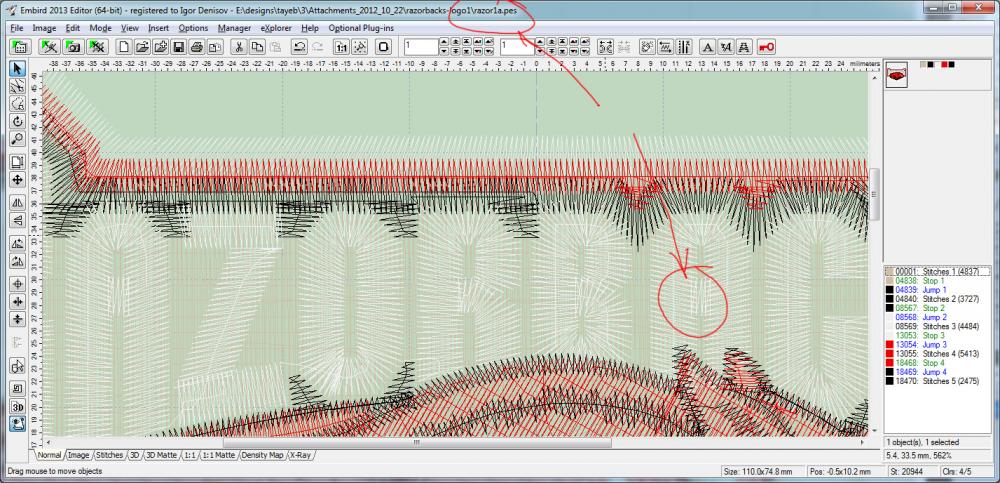Click the New document icon
The height and width of the screenshot is (483, 1000).
[x=126, y=47]
